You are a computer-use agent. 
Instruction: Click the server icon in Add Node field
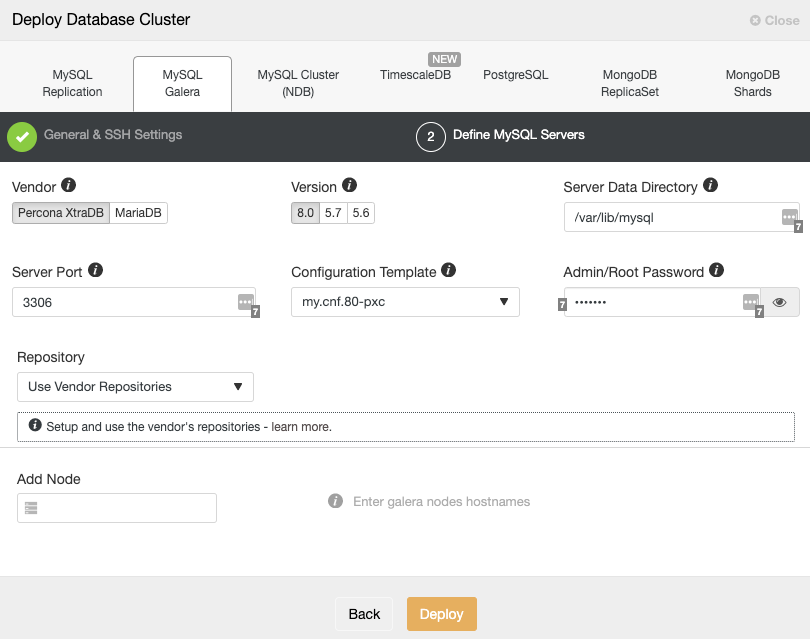point(31,508)
